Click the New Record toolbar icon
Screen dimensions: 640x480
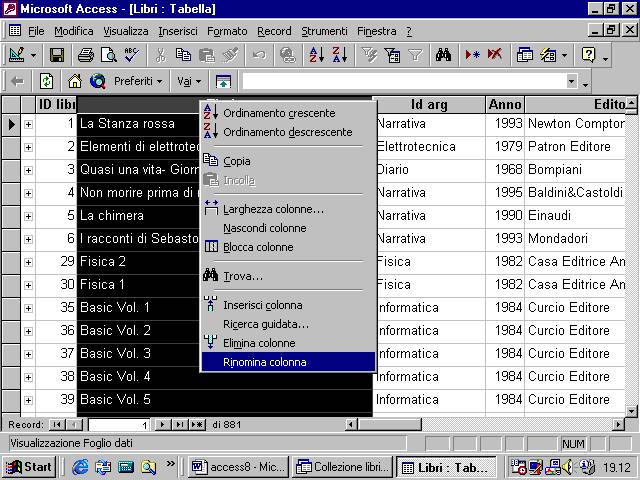click(472, 55)
